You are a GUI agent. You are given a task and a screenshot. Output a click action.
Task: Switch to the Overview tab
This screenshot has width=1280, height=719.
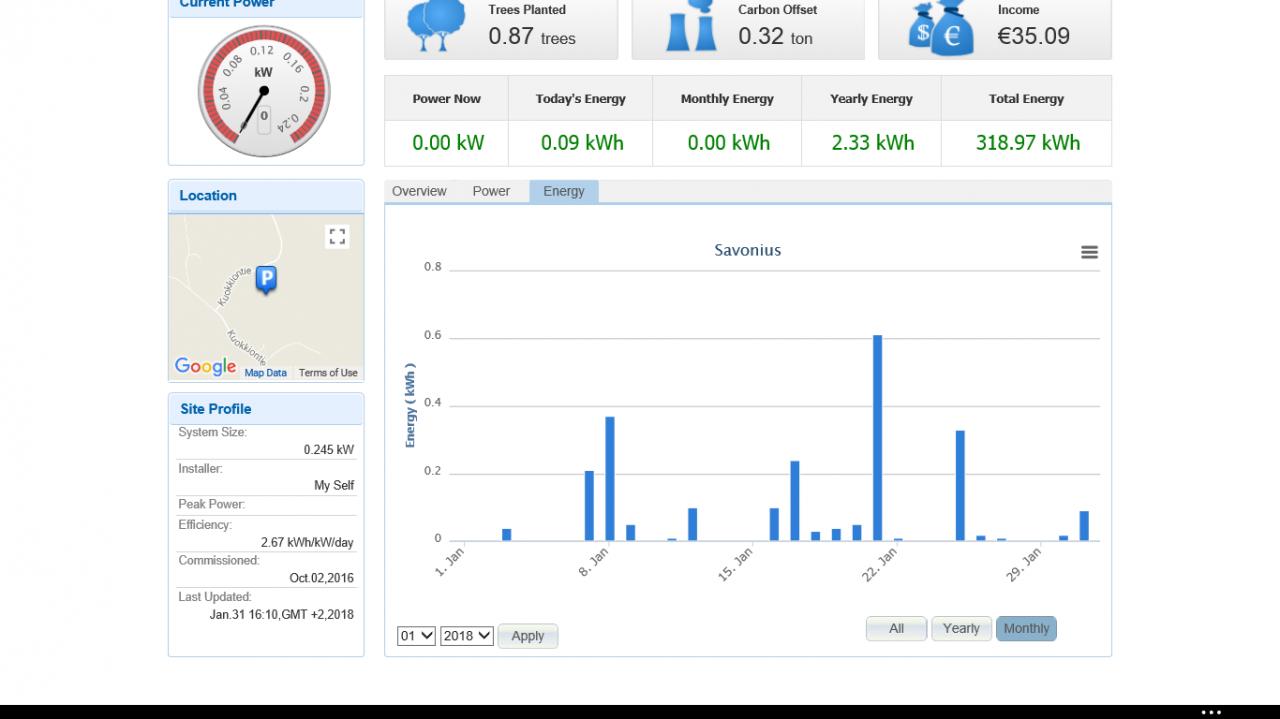[x=419, y=191]
